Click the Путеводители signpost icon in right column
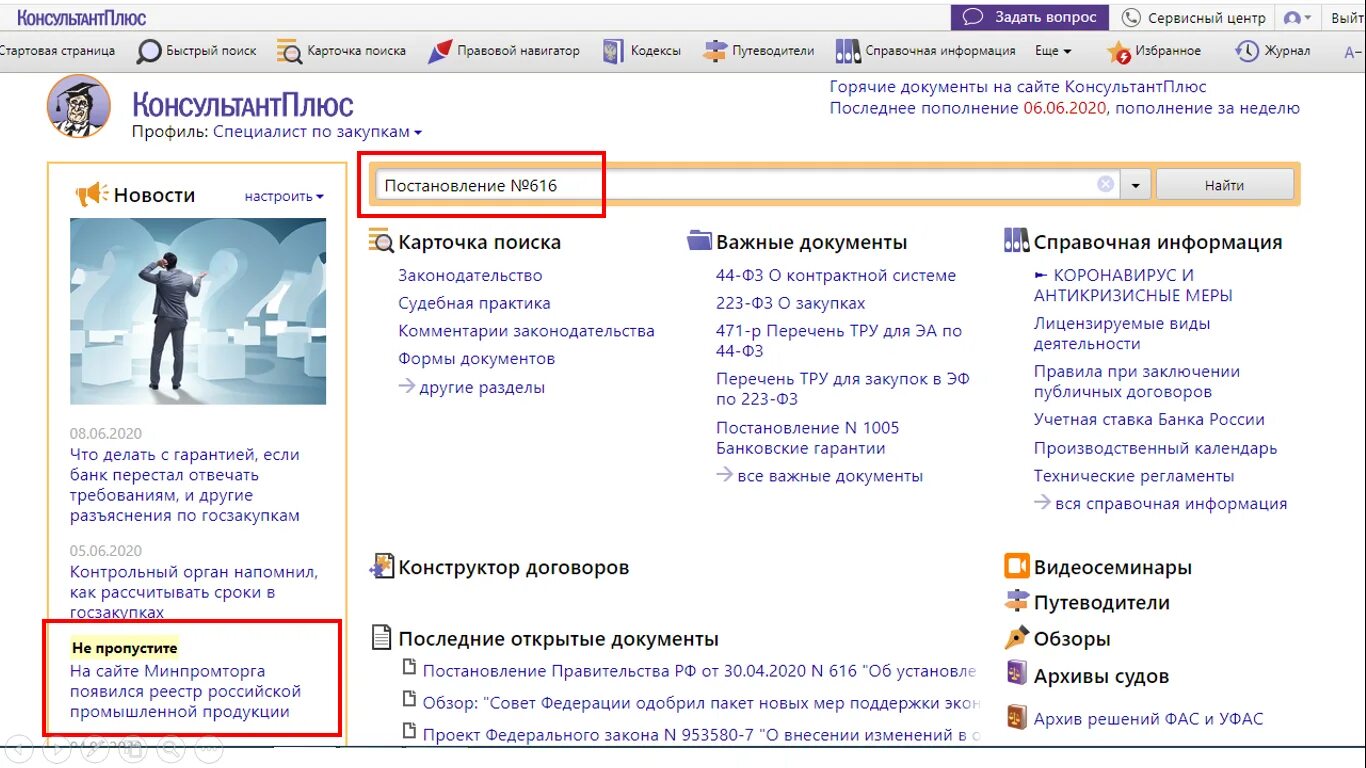1366x768 pixels. [1017, 602]
